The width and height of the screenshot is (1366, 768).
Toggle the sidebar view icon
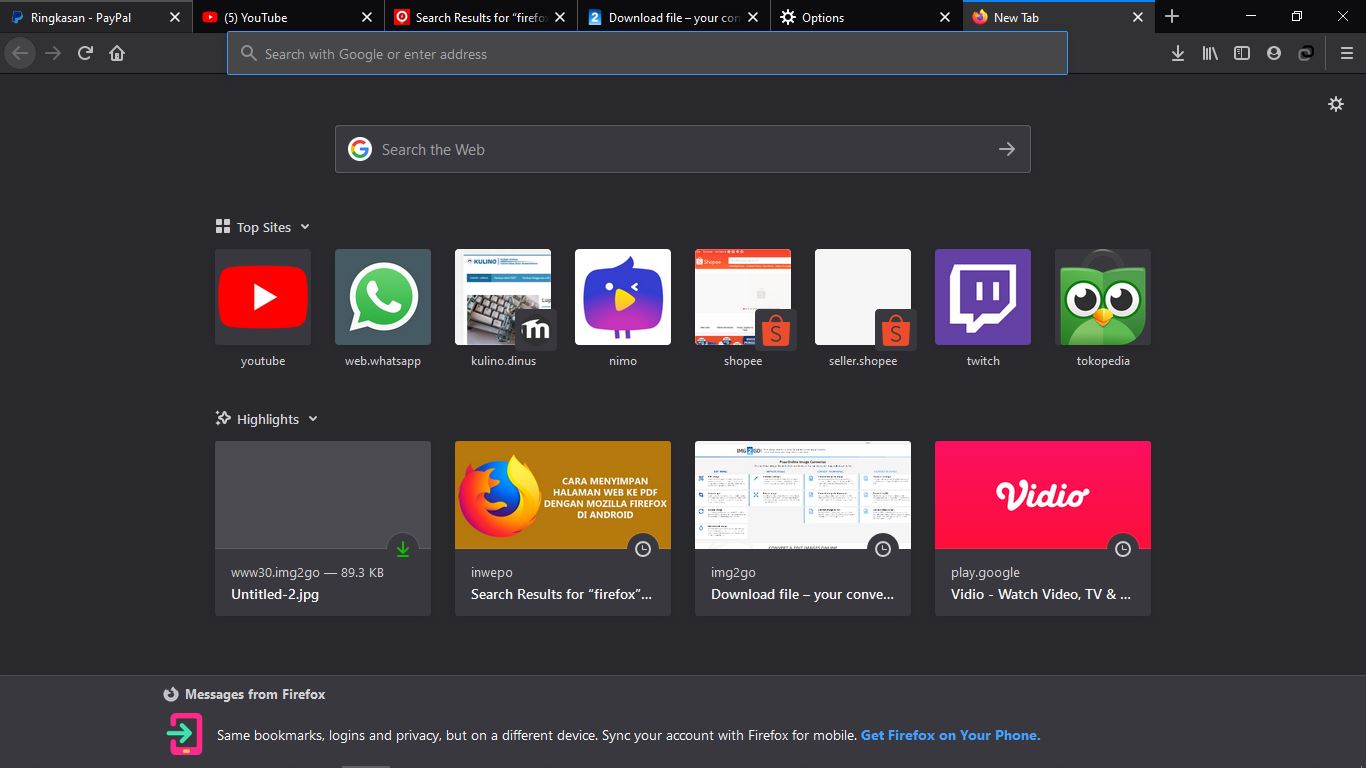pos(1242,53)
